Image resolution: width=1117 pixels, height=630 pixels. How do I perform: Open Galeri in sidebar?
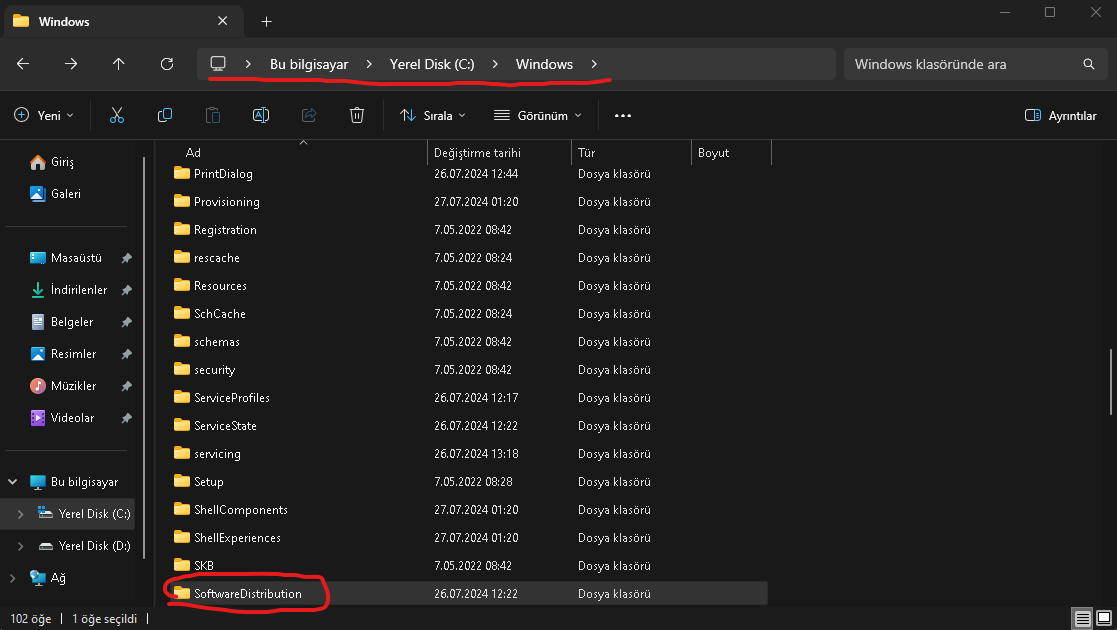(x=55, y=194)
